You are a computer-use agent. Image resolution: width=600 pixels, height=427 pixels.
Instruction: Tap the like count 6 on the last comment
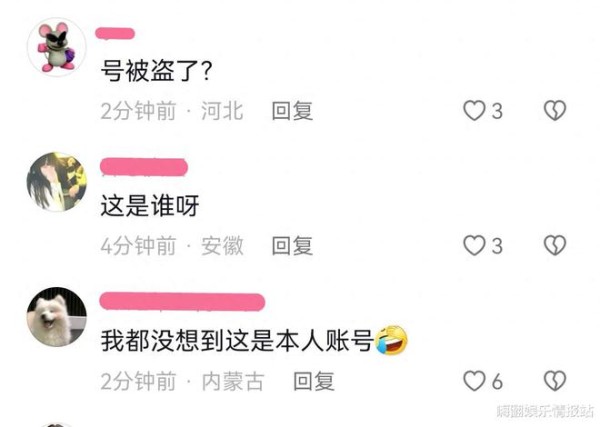click(497, 381)
